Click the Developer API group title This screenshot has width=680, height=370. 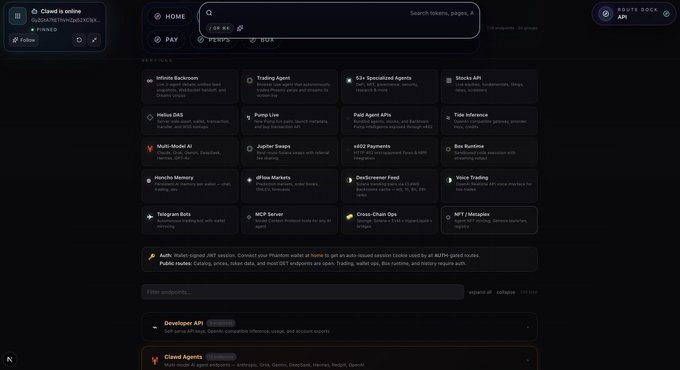click(x=183, y=323)
